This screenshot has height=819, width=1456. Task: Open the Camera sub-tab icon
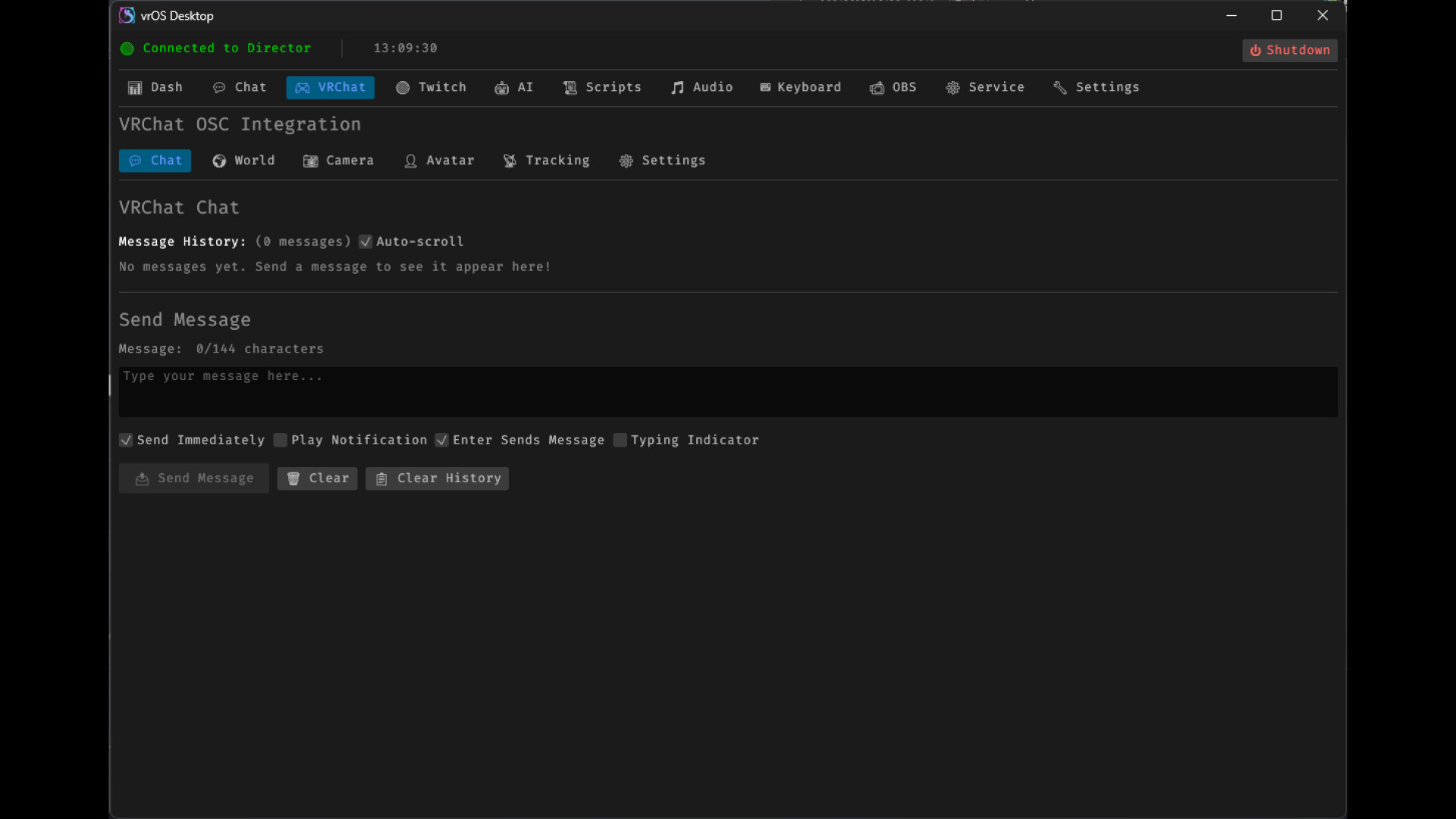click(311, 161)
